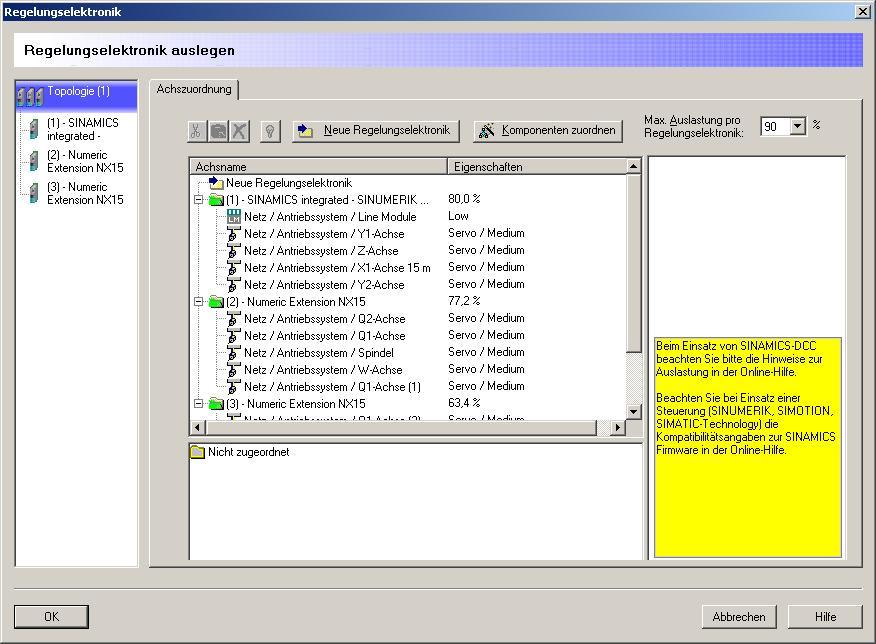Click the W-Achse axis icon
The width and height of the screenshot is (876, 644).
pyautogui.click(x=234, y=370)
